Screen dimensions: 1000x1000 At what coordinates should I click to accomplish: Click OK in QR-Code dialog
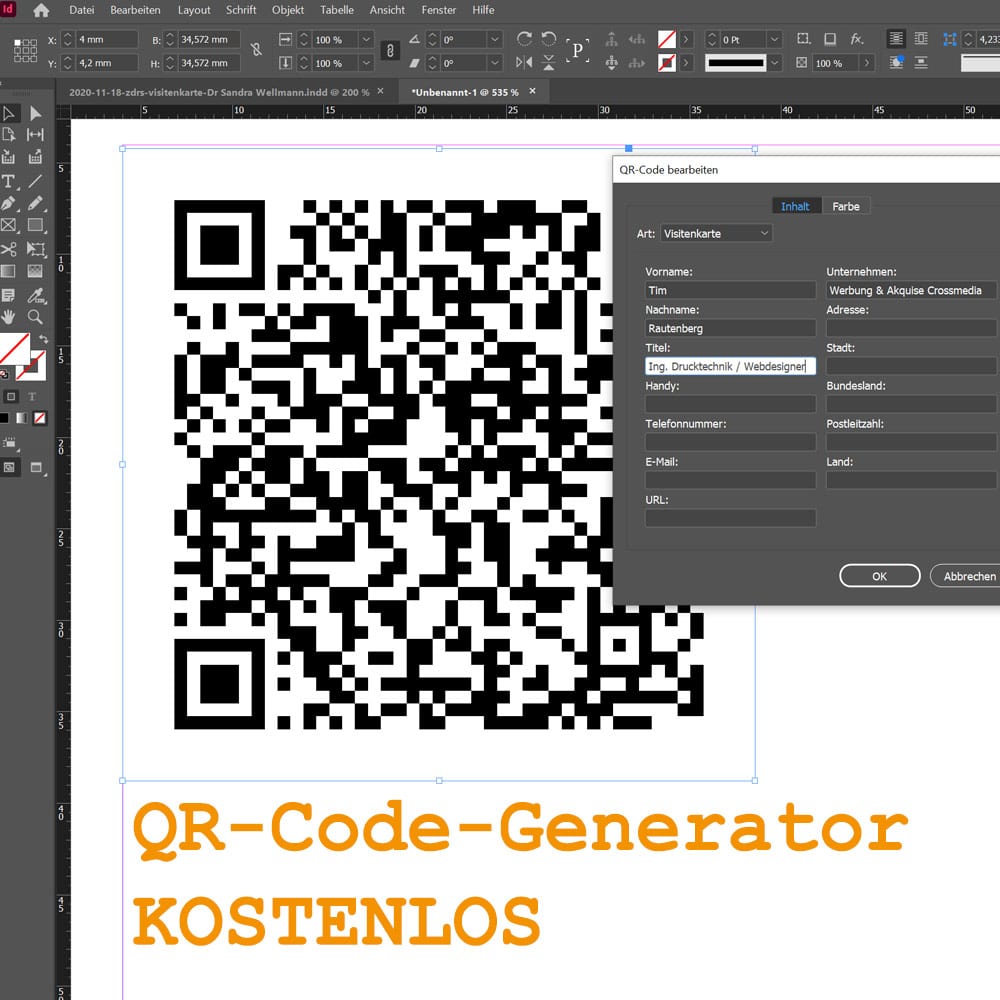pyautogui.click(x=879, y=576)
